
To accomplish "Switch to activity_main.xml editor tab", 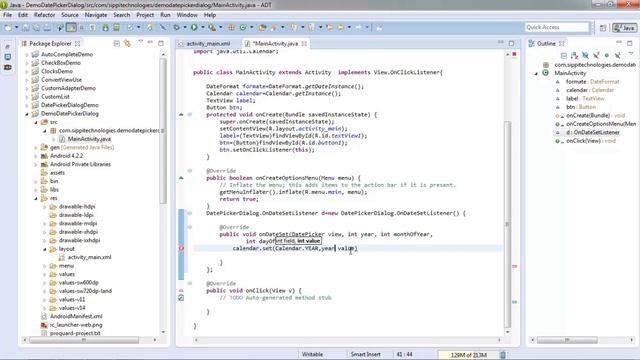I will click(x=208, y=44).
